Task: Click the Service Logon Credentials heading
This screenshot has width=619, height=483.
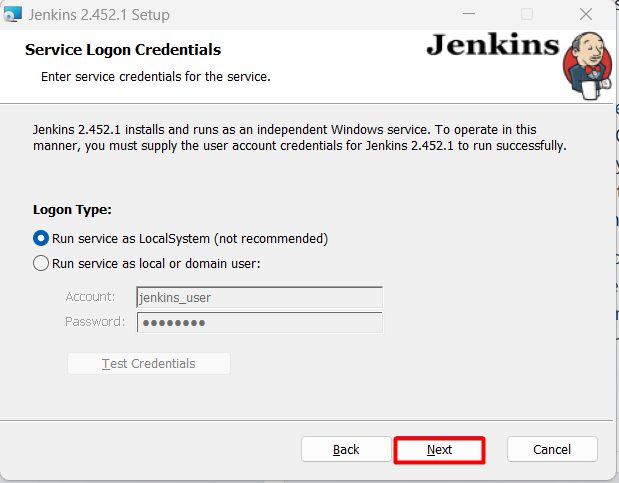Action: coord(123,50)
